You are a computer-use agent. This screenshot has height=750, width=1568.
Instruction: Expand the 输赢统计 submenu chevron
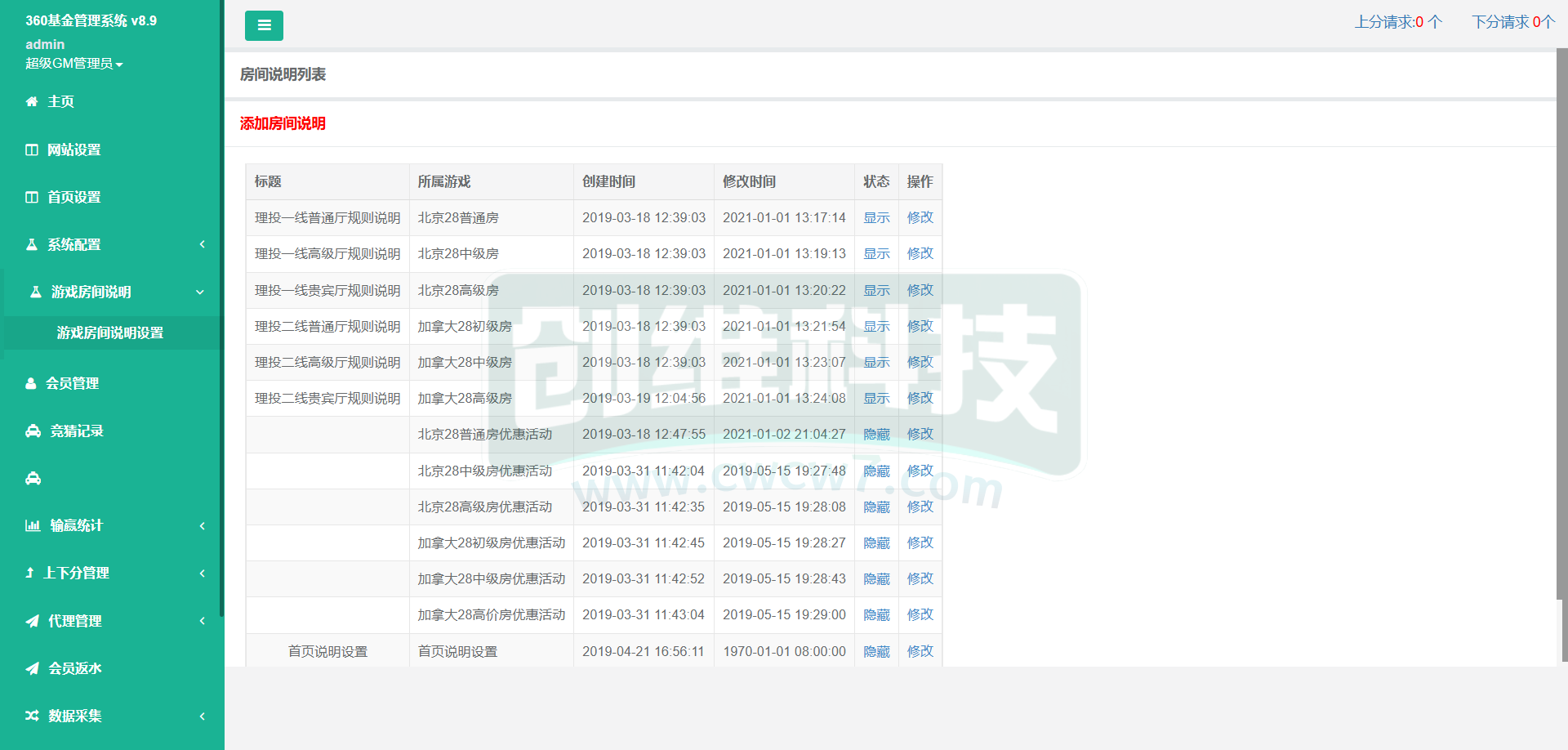(x=202, y=525)
